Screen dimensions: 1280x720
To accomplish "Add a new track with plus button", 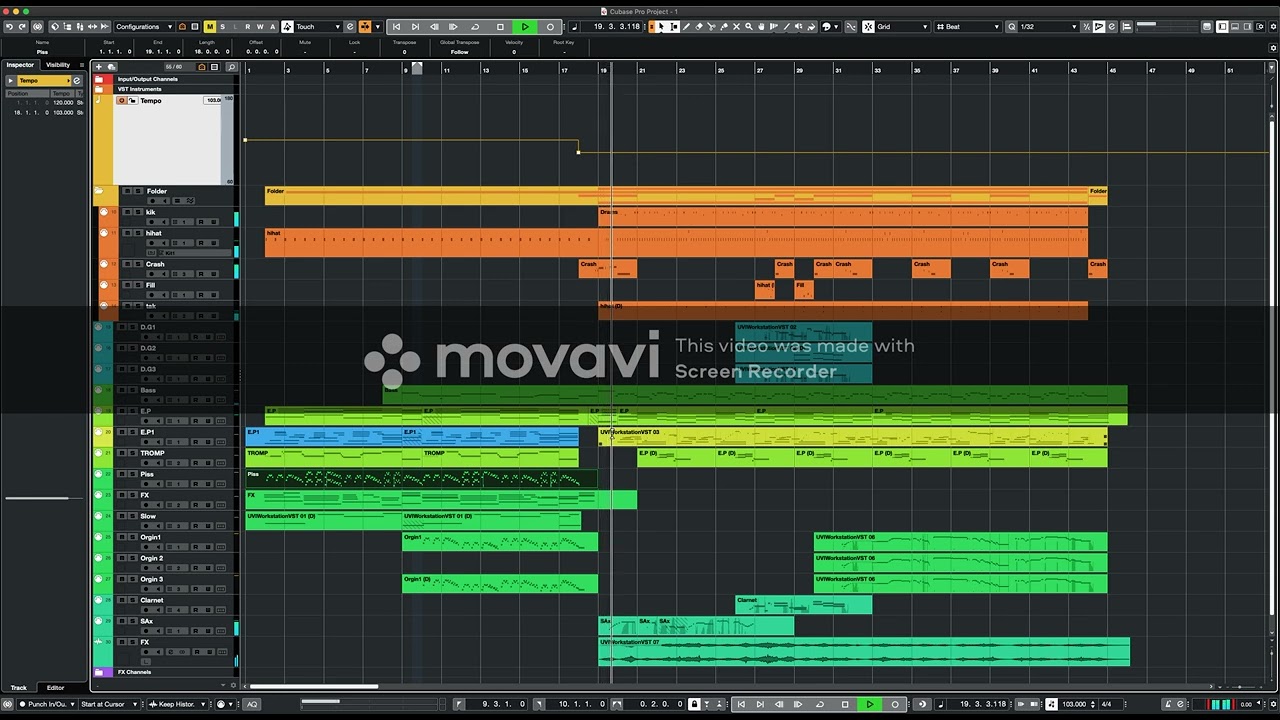I will [98, 67].
